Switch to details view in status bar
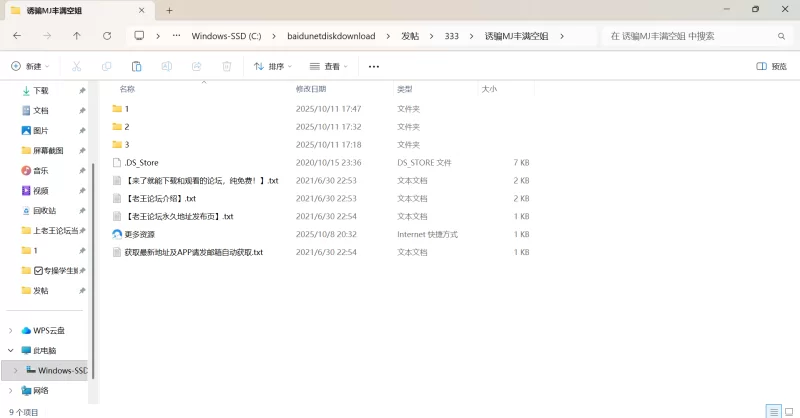This screenshot has height=418, width=800. click(x=772, y=411)
